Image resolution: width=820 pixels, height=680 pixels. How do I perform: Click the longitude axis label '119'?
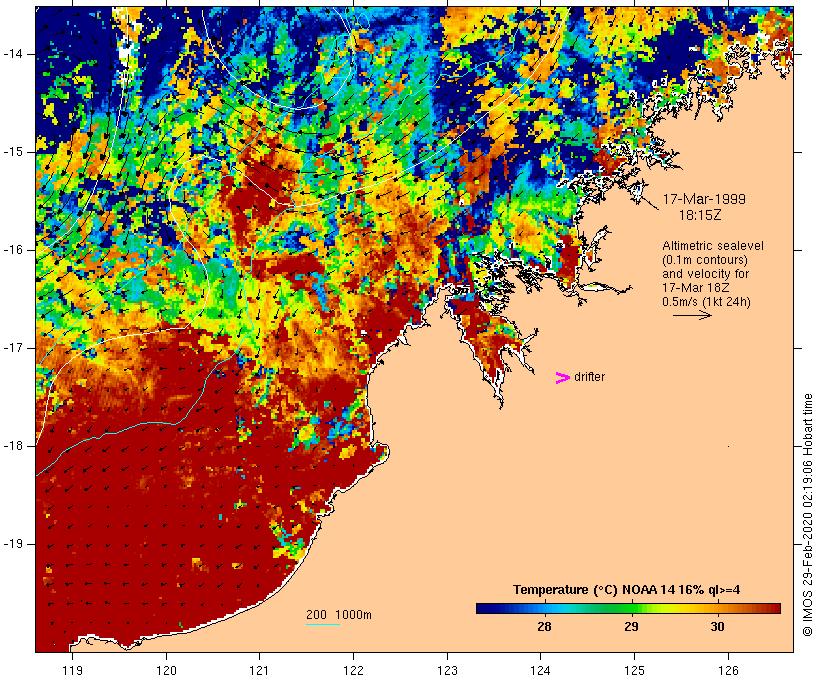[73, 670]
